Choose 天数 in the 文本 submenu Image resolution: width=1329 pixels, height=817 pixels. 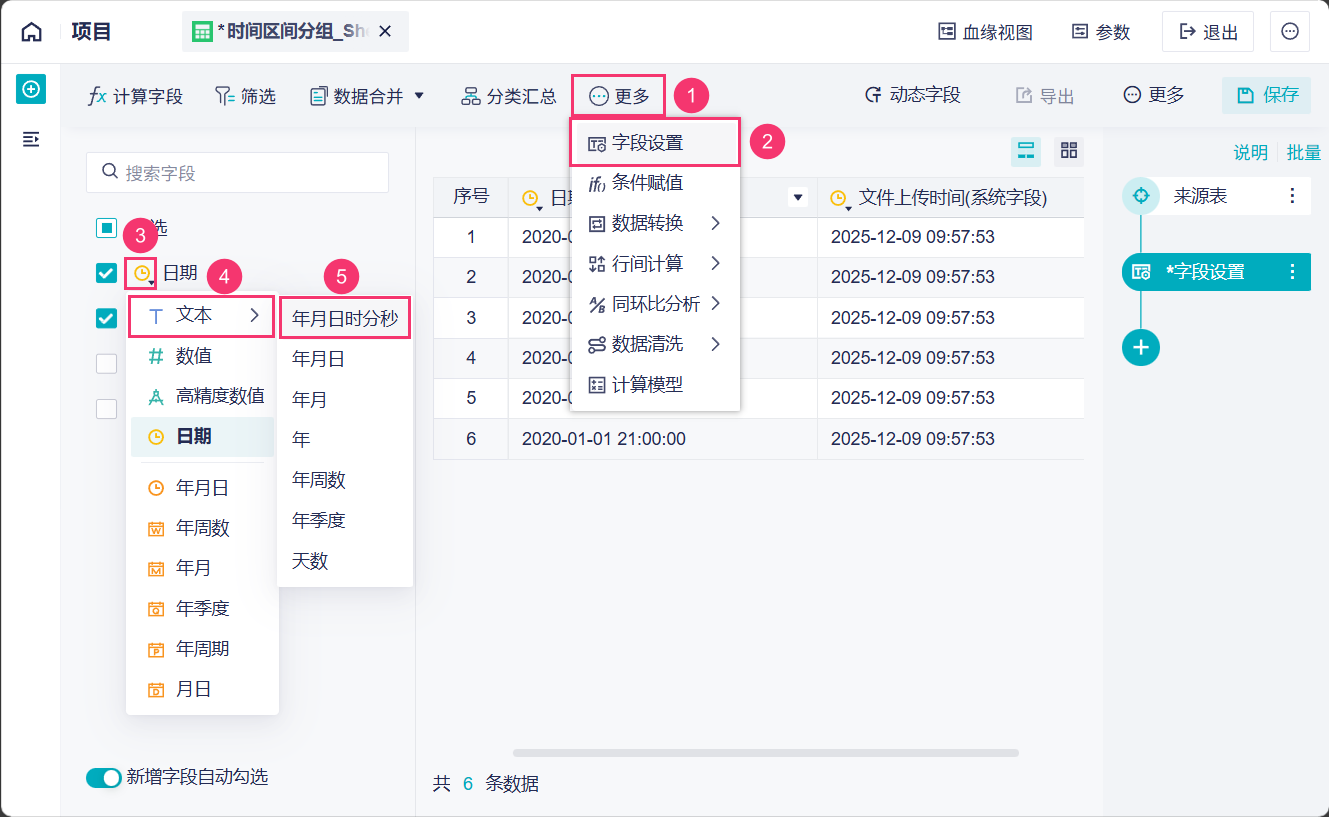[x=345, y=561]
